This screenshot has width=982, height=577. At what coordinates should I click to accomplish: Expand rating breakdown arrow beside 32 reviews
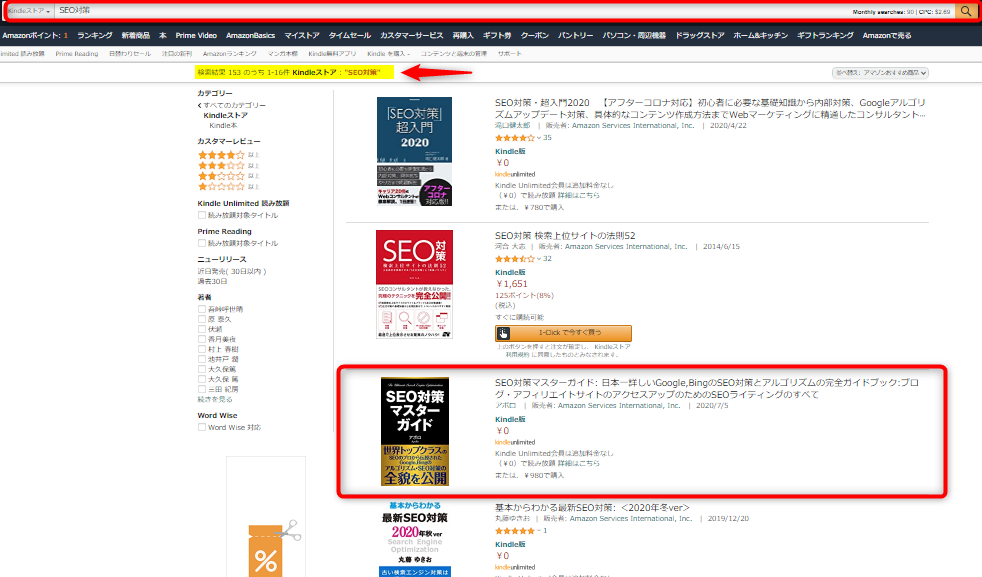coord(539,259)
